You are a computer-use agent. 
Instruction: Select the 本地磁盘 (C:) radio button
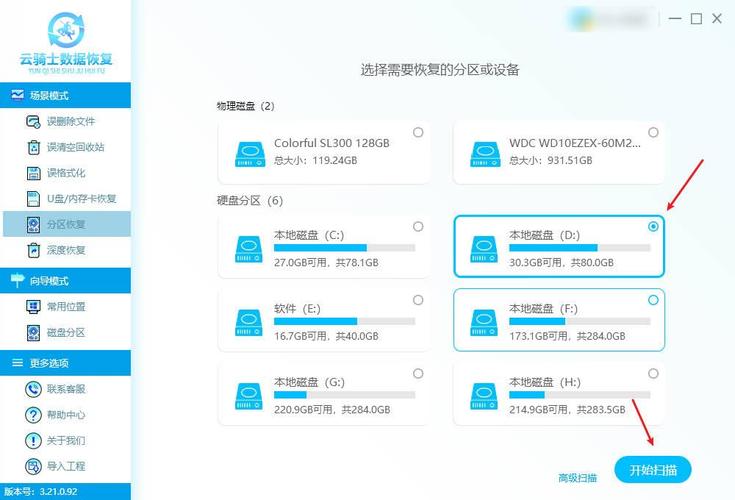(418, 227)
